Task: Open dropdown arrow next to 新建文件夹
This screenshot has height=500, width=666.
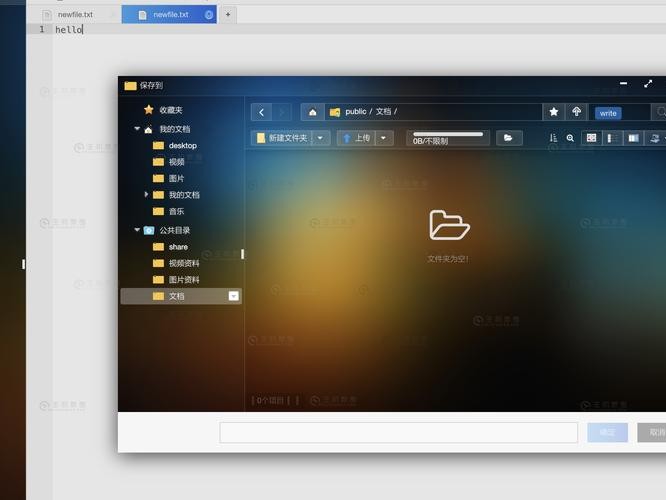Action: pos(321,138)
